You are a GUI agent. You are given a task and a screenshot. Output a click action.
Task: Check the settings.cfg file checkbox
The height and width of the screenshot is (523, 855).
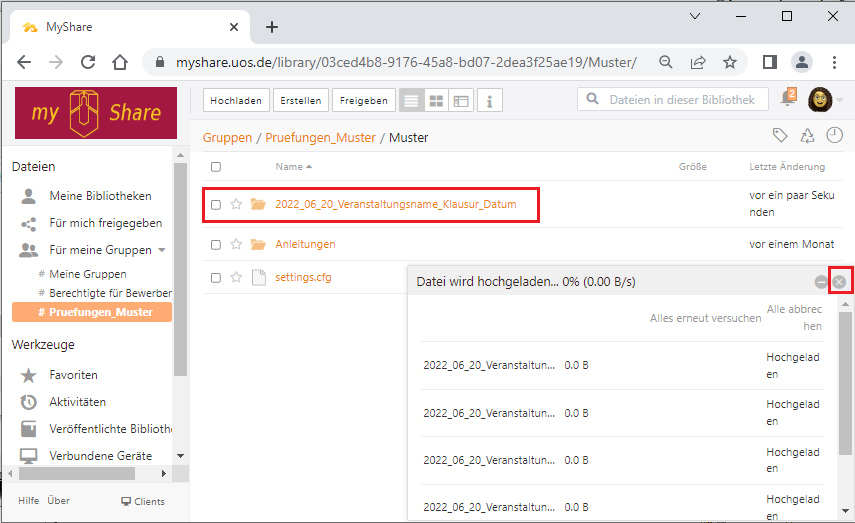click(x=216, y=277)
